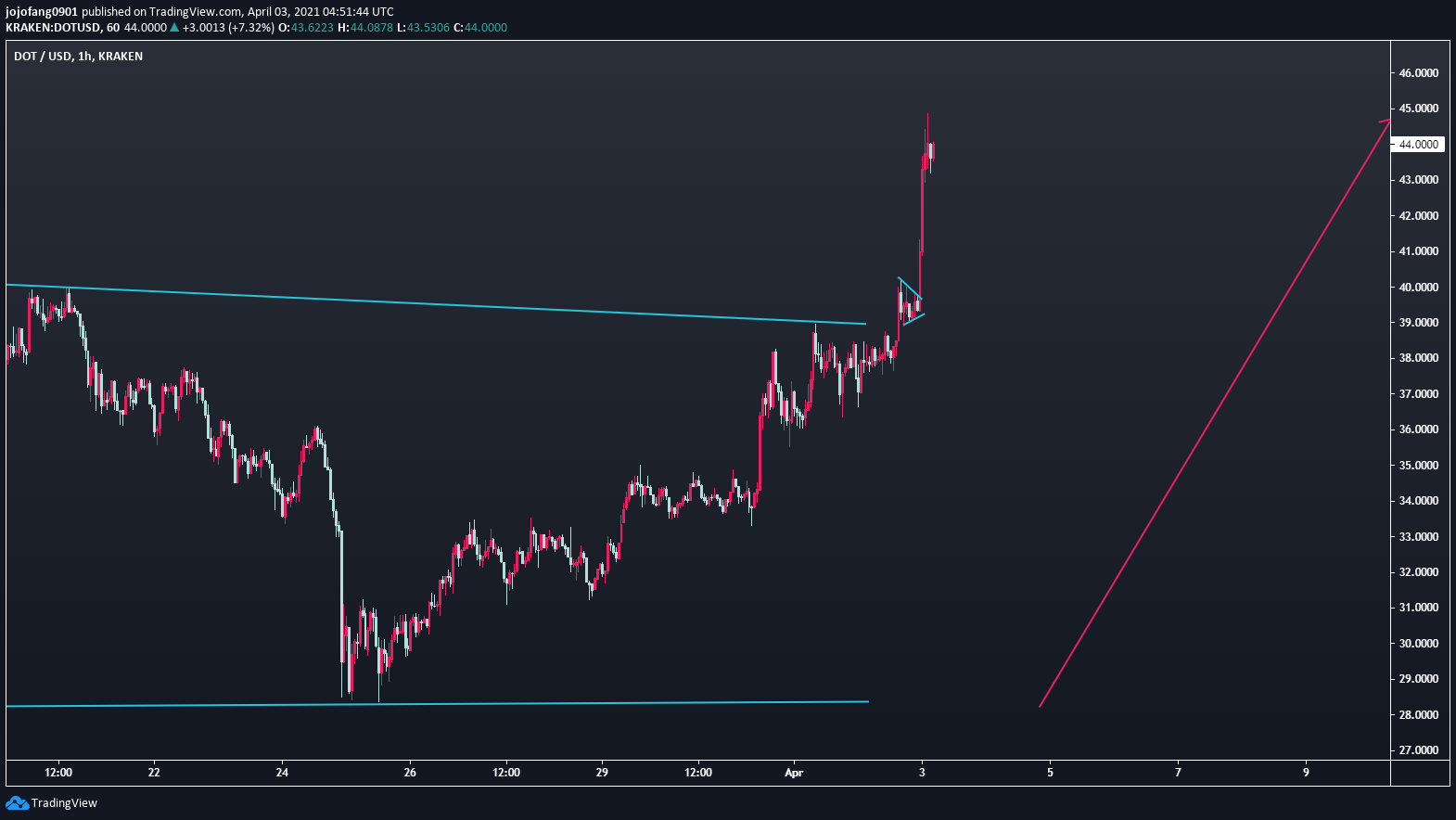
Task: Click the 22 date label on time axis
Action: (154, 773)
